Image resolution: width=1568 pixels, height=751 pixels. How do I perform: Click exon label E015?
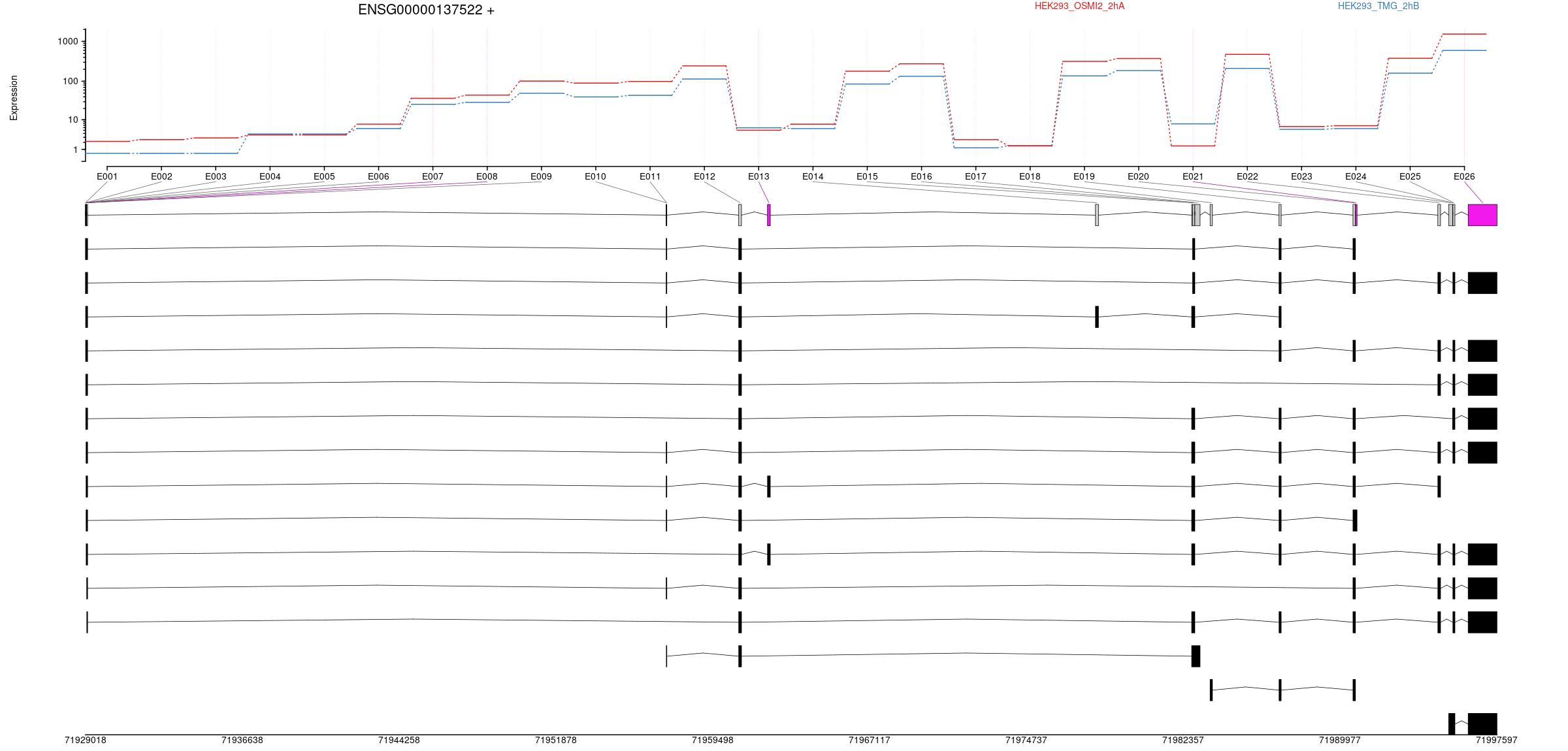pos(867,176)
